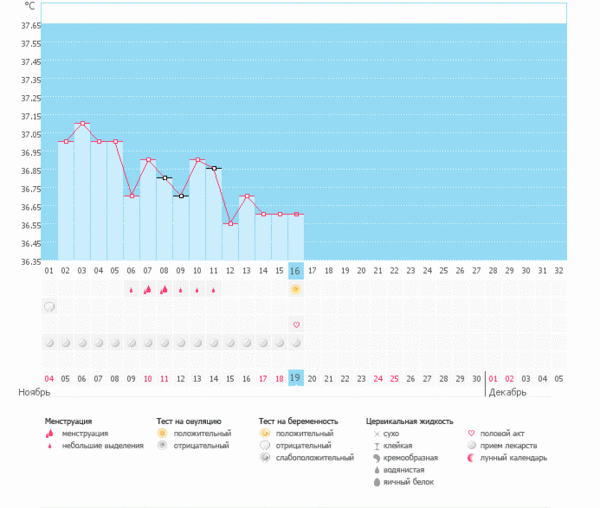Screen dimensions: 600x508
Task: Click the 'лунный календарь' crescent legend icon
Action: point(471,458)
